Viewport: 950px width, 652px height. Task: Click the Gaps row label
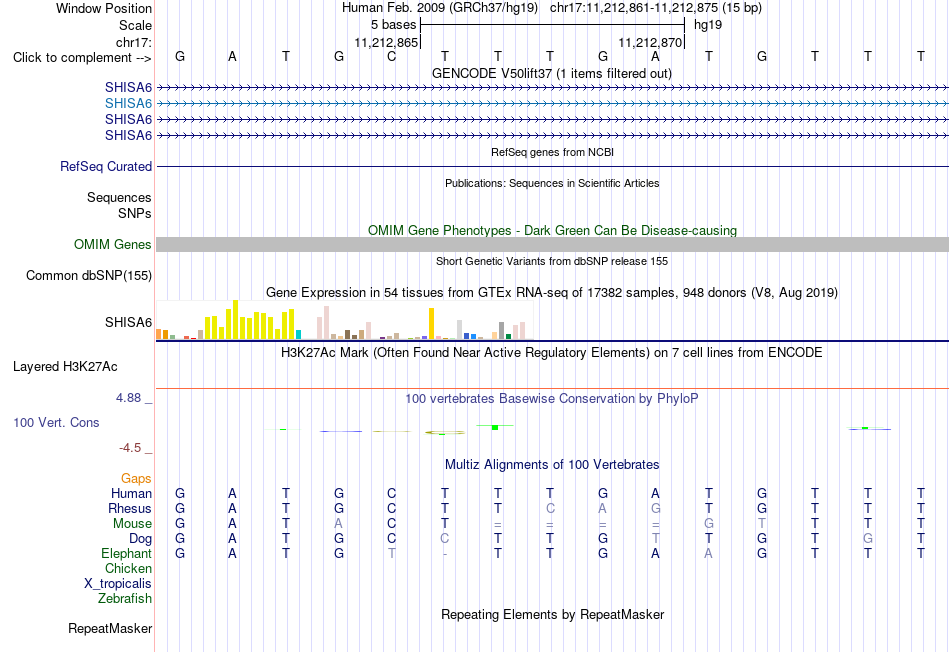(136, 479)
